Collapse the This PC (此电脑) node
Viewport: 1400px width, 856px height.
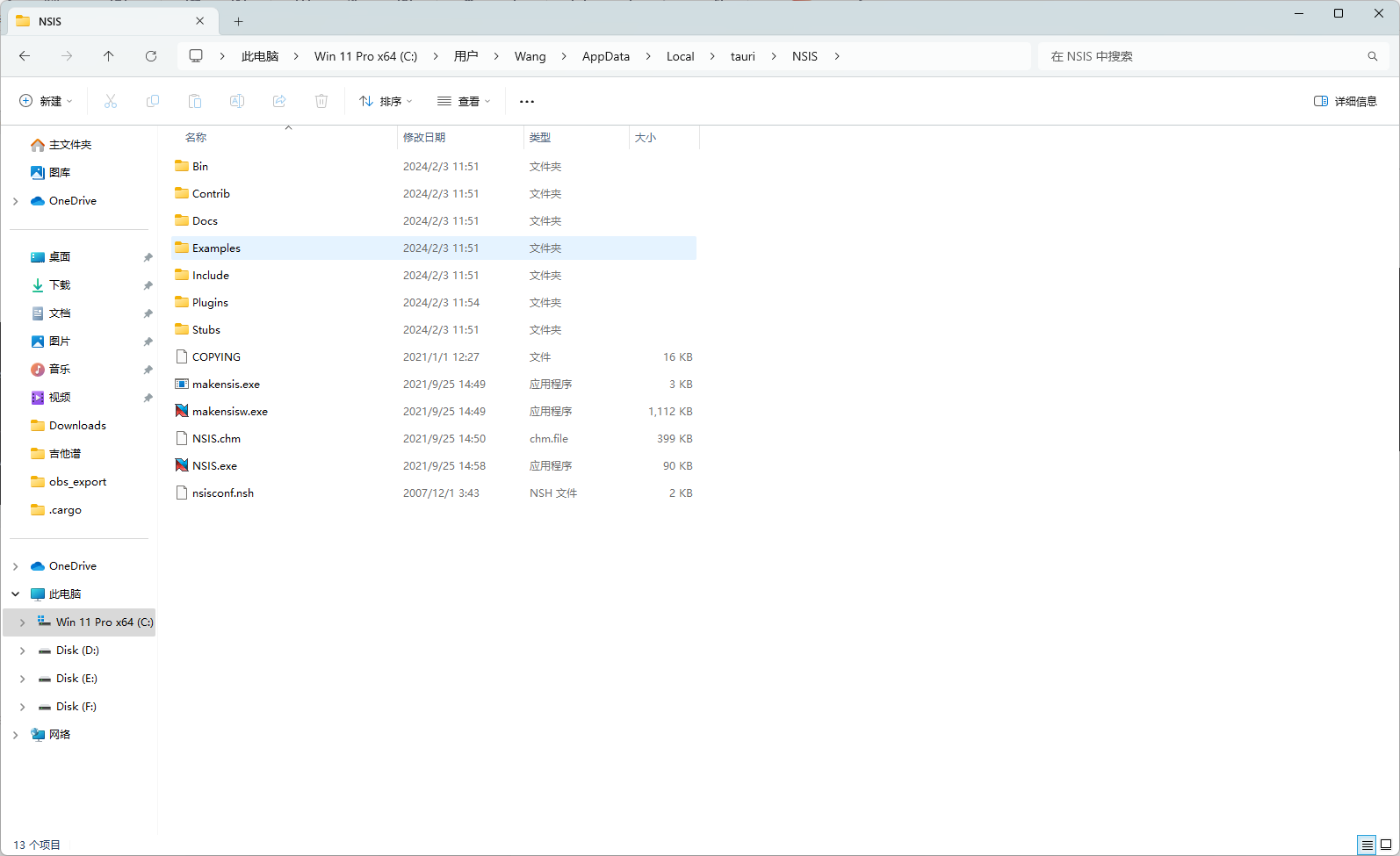[x=16, y=594]
